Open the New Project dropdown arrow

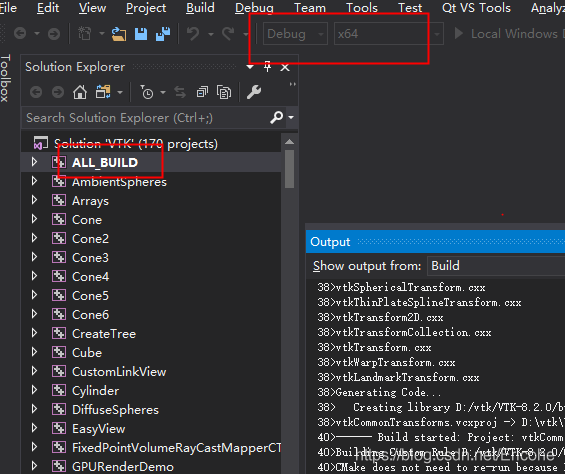pyautogui.click(x=102, y=34)
